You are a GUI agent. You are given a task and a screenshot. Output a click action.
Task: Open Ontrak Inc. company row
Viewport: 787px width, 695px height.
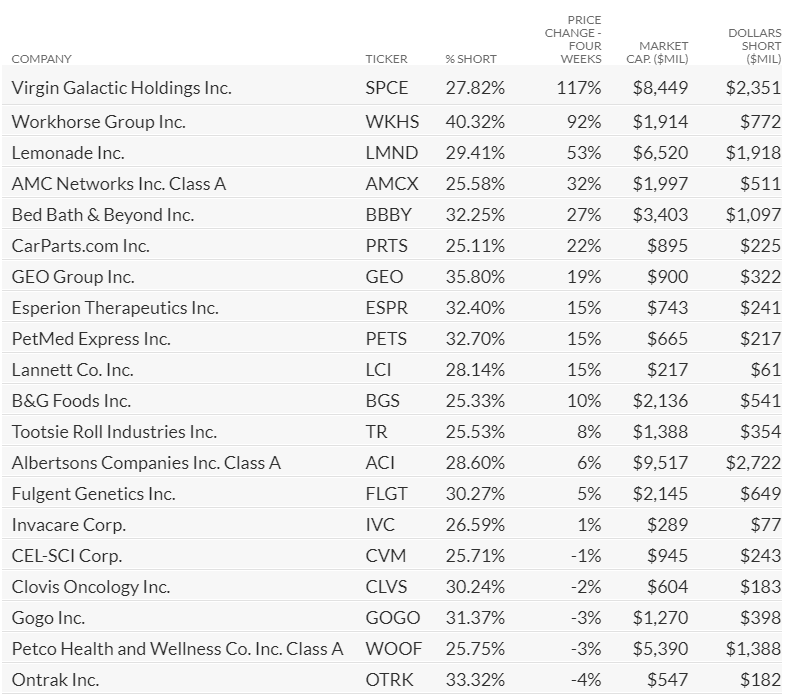point(391,679)
